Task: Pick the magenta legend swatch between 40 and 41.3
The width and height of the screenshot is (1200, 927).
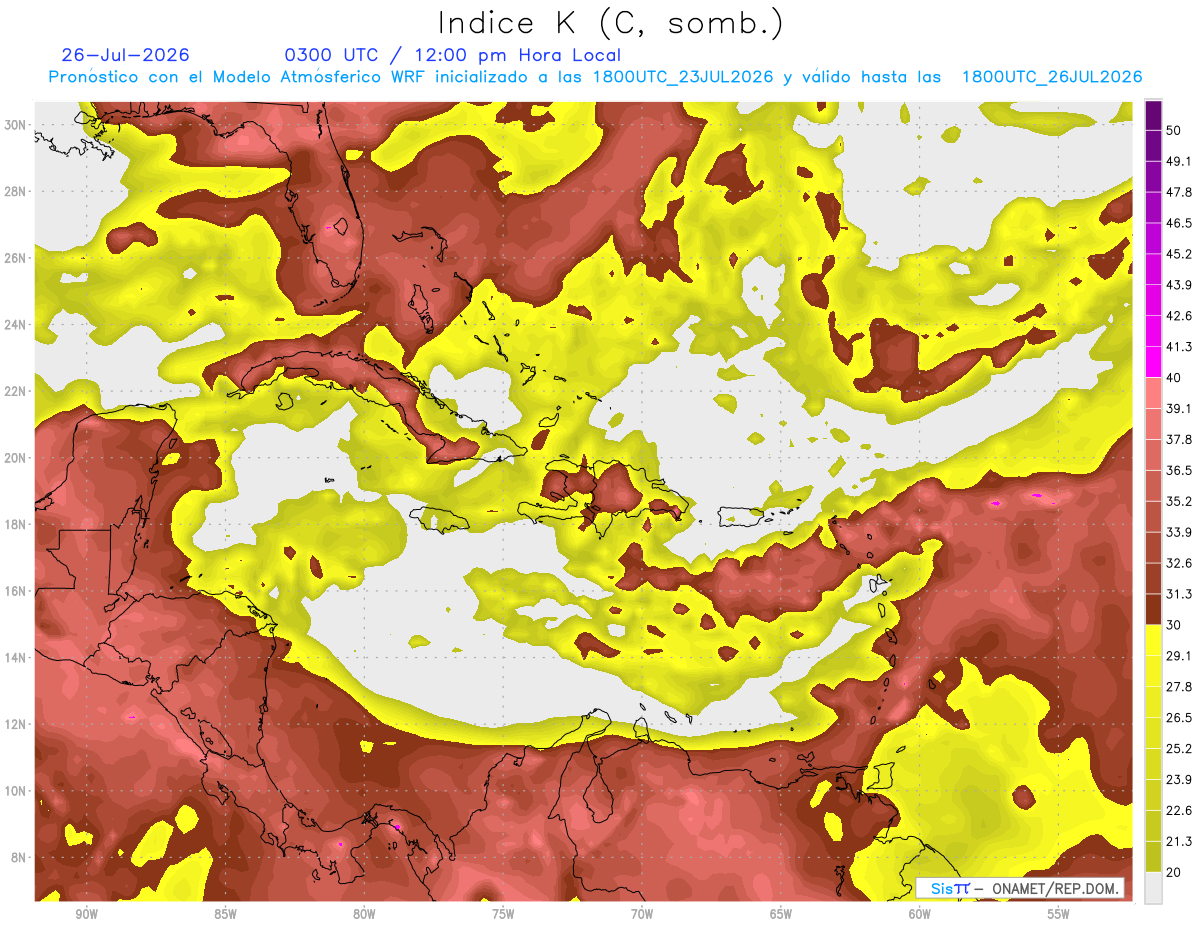Action: pyautogui.click(x=1153, y=362)
